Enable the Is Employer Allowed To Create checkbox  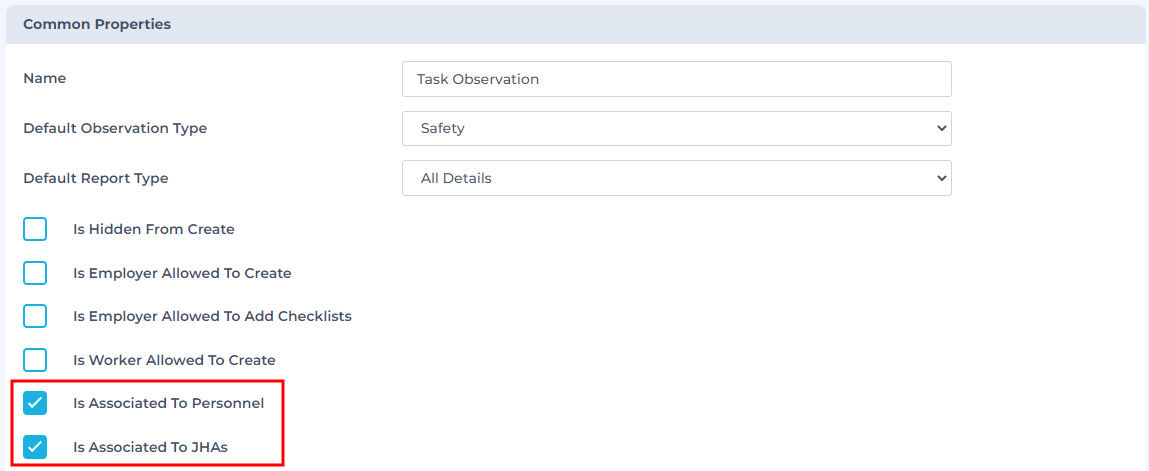point(35,273)
